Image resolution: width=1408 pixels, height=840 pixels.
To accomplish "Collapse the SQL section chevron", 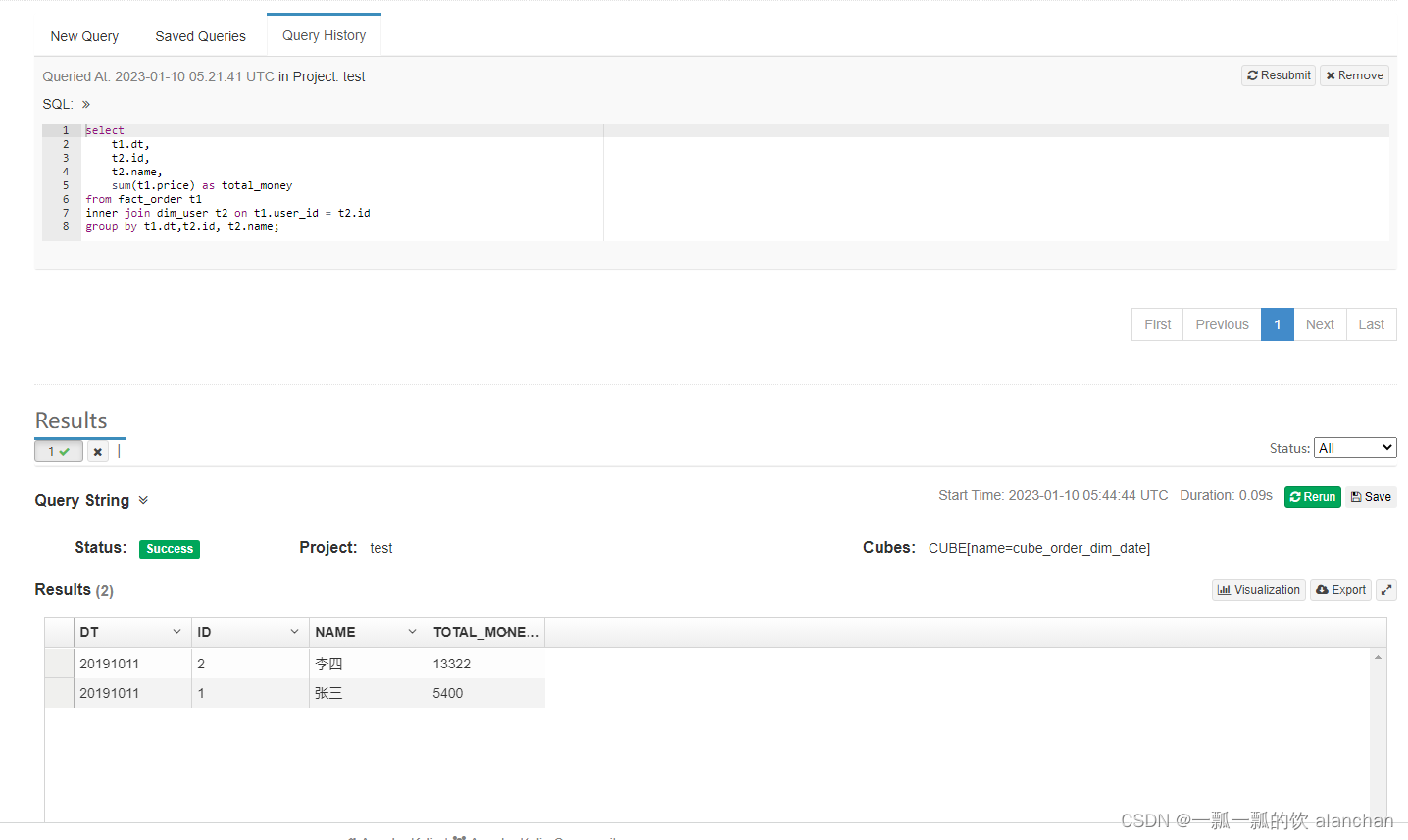I will (86, 104).
